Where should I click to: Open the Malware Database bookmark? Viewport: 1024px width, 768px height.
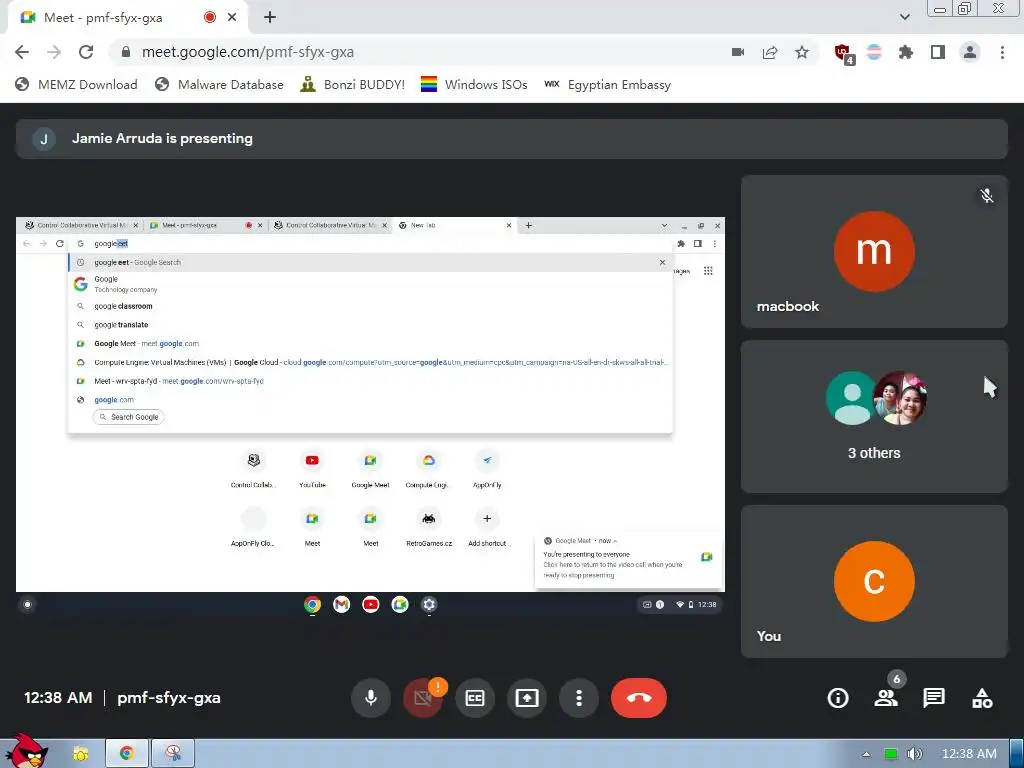point(219,84)
